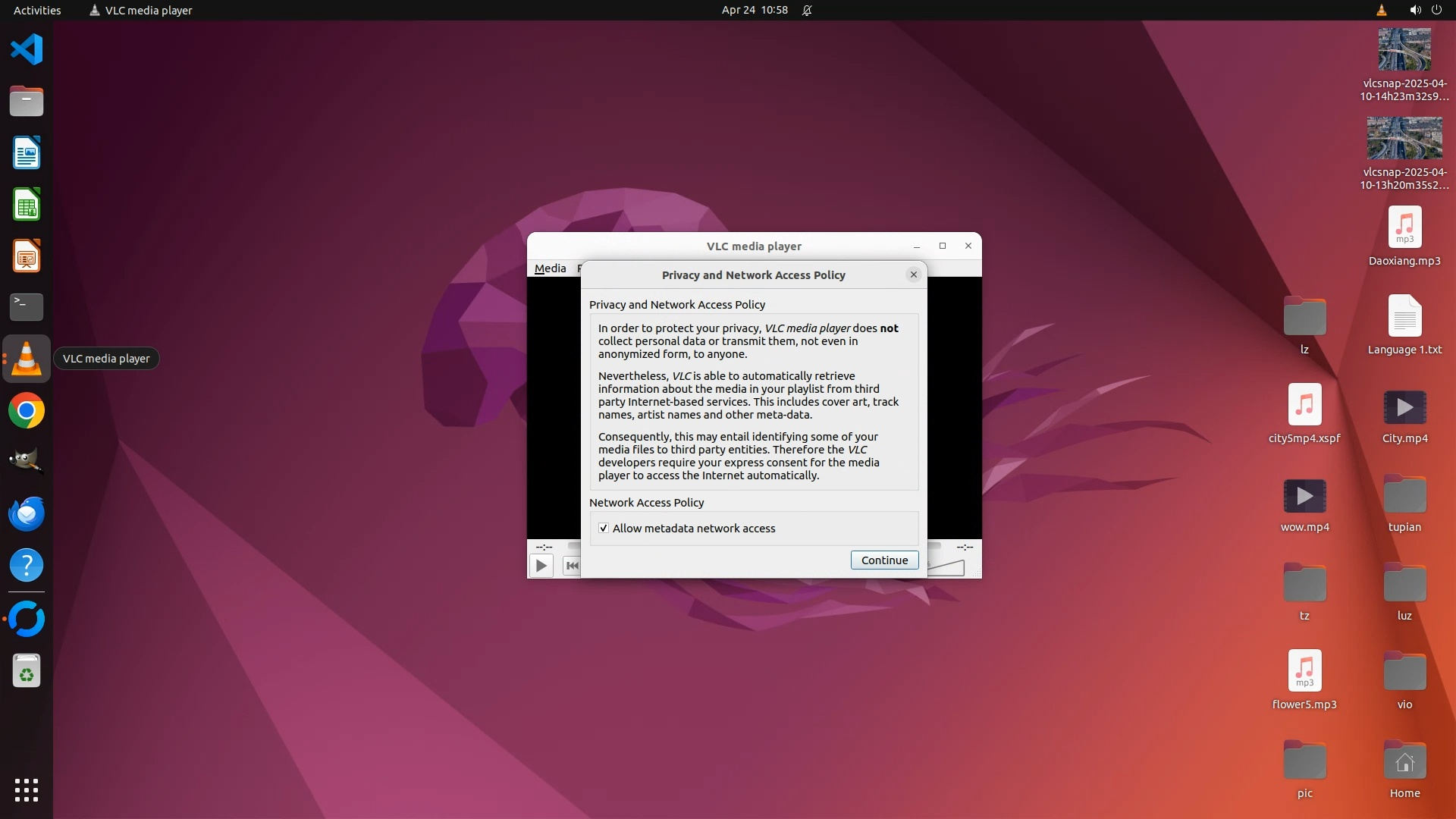The width and height of the screenshot is (1456, 819).
Task: Open Thunderbird mail from dock
Action: pos(27,513)
